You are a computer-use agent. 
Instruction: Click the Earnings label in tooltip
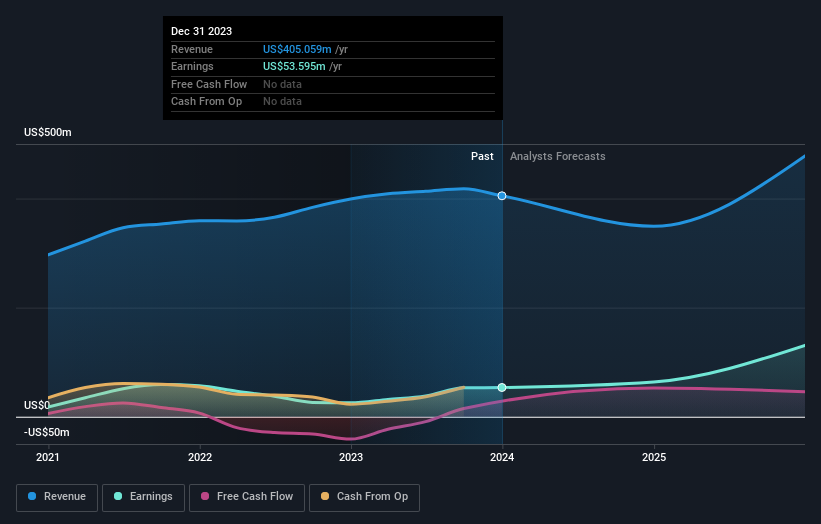(x=192, y=66)
